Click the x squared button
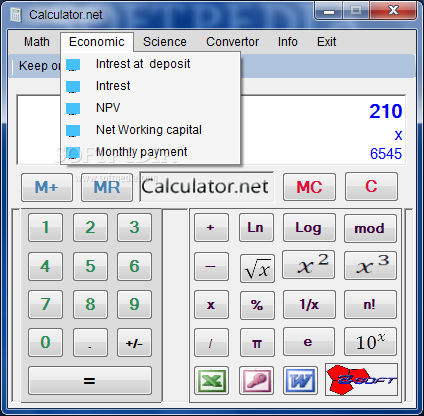The image size is (424, 416). point(308,265)
